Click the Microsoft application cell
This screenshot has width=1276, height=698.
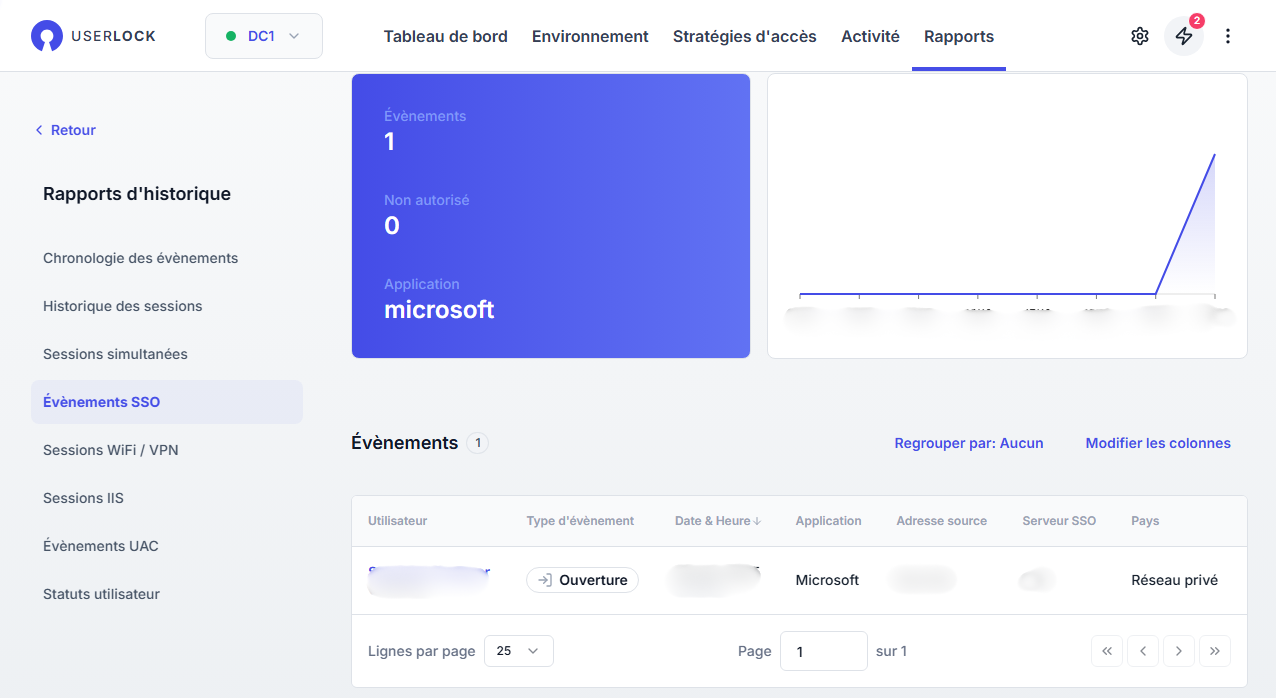827,580
